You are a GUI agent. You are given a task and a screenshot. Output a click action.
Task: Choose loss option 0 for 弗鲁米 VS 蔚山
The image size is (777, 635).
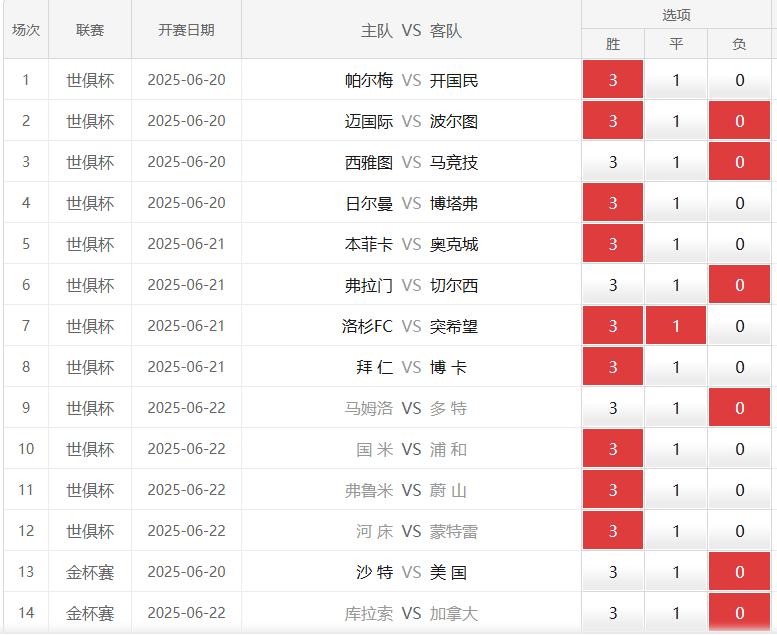click(x=739, y=490)
